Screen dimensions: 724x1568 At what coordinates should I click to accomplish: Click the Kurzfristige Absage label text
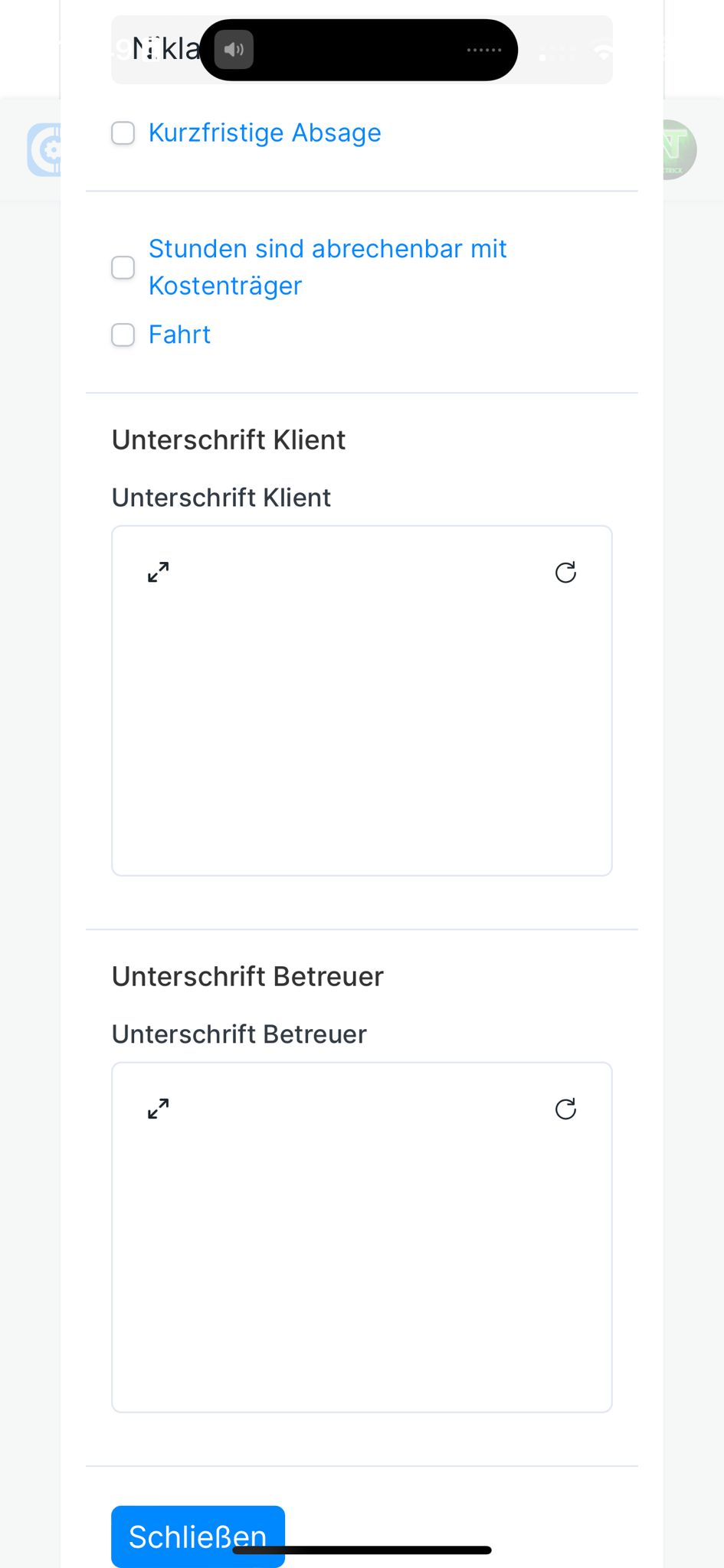click(x=264, y=133)
